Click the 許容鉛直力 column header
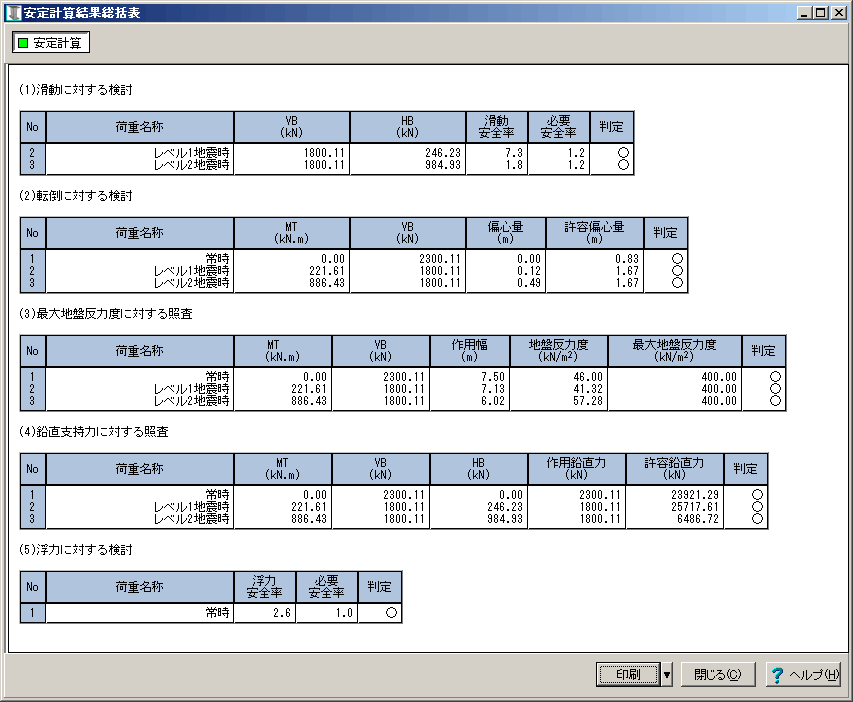The width and height of the screenshot is (853, 702). [x=675, y=469]
